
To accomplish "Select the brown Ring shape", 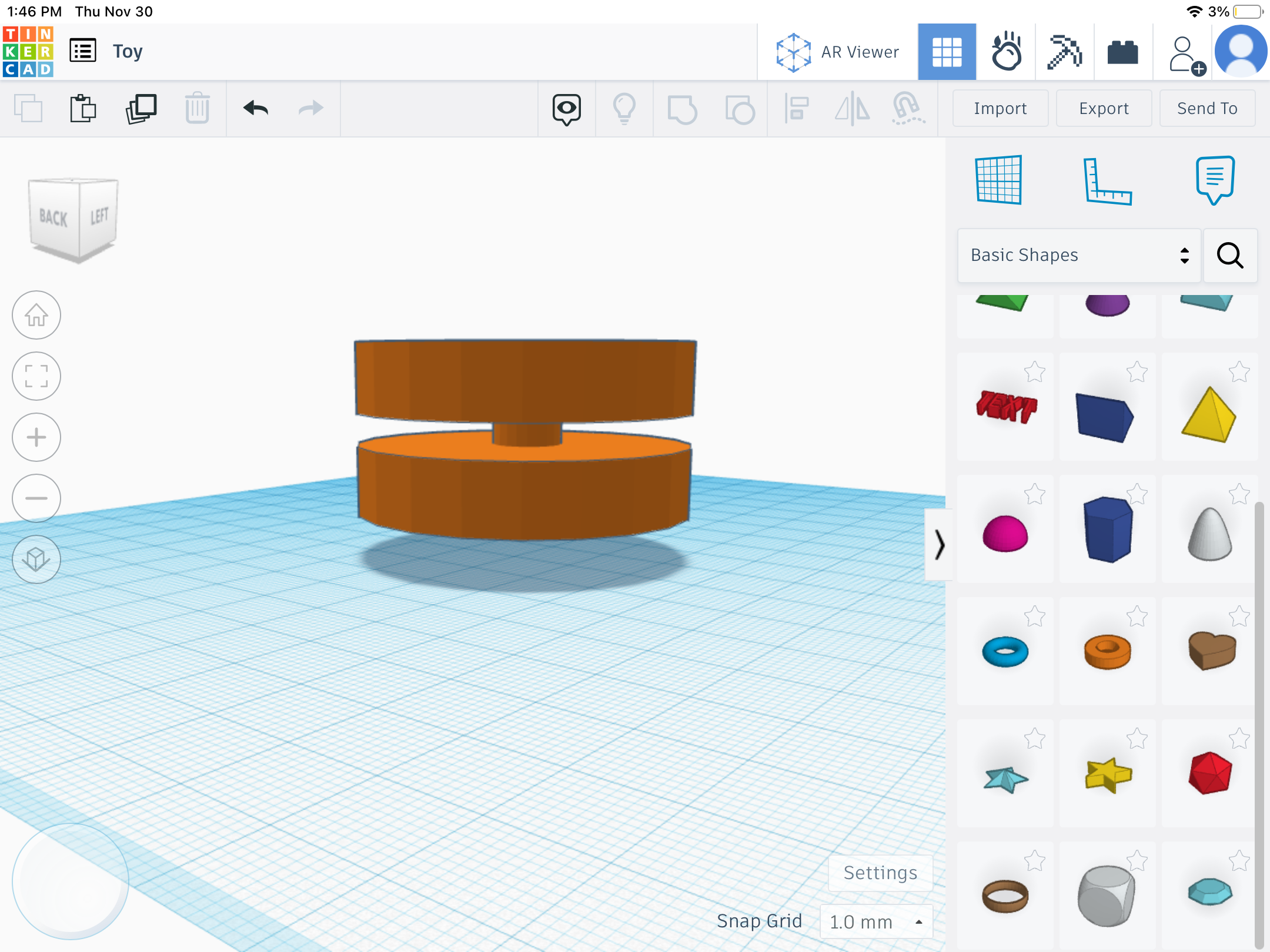I will [1005, 896].
